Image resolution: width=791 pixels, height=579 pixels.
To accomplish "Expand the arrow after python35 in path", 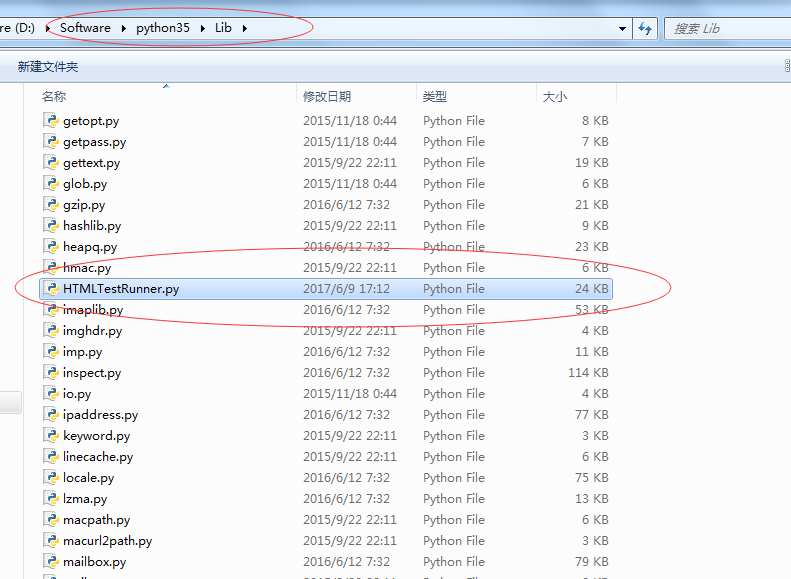I will pyautogui.click(x=202, y=28).
